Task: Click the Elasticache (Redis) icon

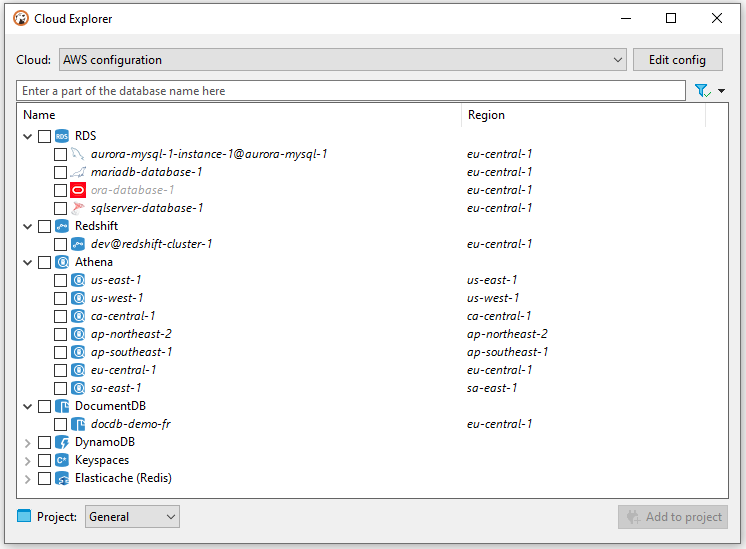Action: 62,478
